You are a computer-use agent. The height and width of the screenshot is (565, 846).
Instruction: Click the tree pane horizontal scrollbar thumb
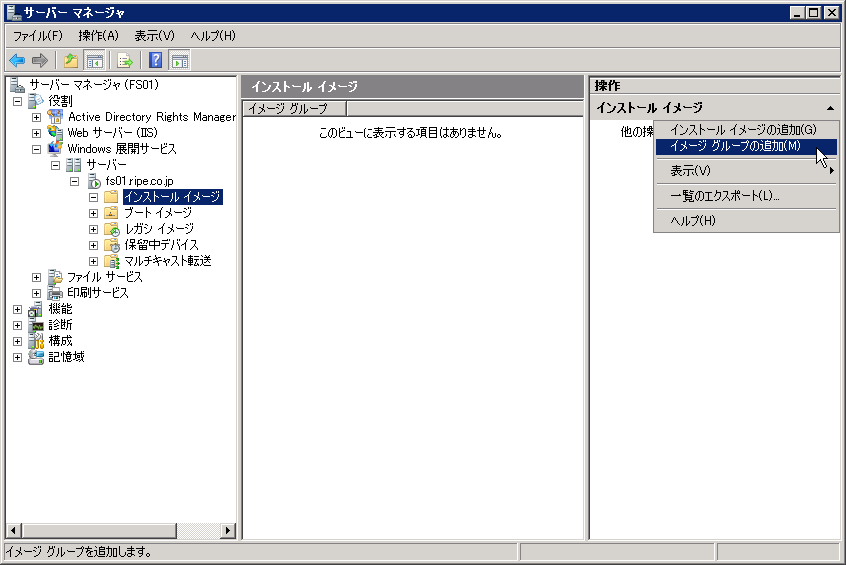(x=99, y=531)
